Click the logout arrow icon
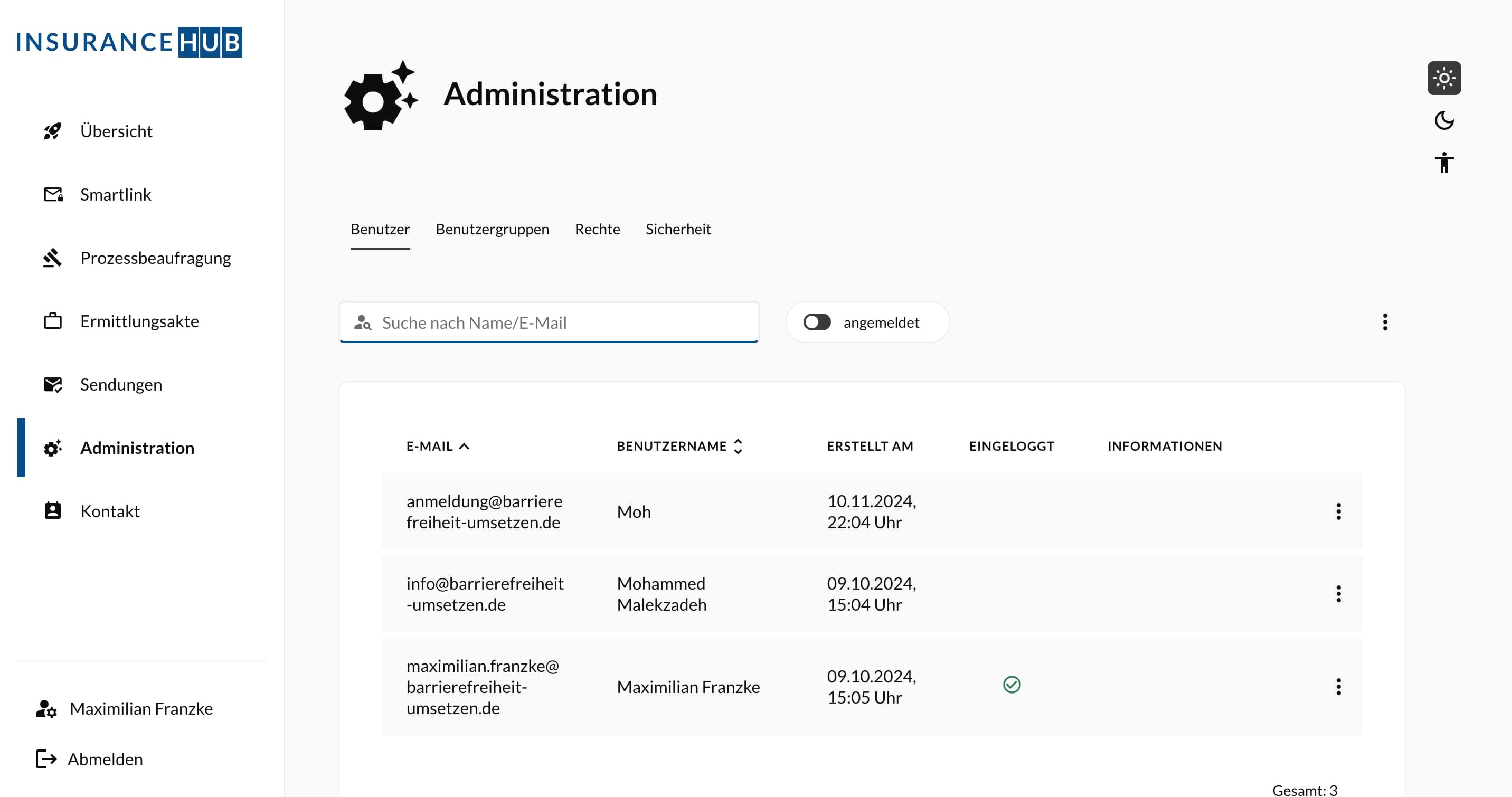Viewport: 1512px width, 797px height. [x=46, y=759]
